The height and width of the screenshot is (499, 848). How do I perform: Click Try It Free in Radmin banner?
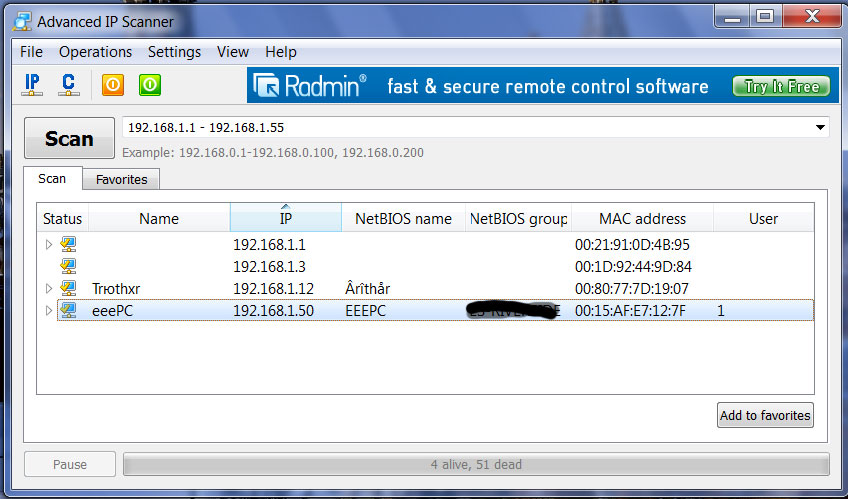coord(781,87)
